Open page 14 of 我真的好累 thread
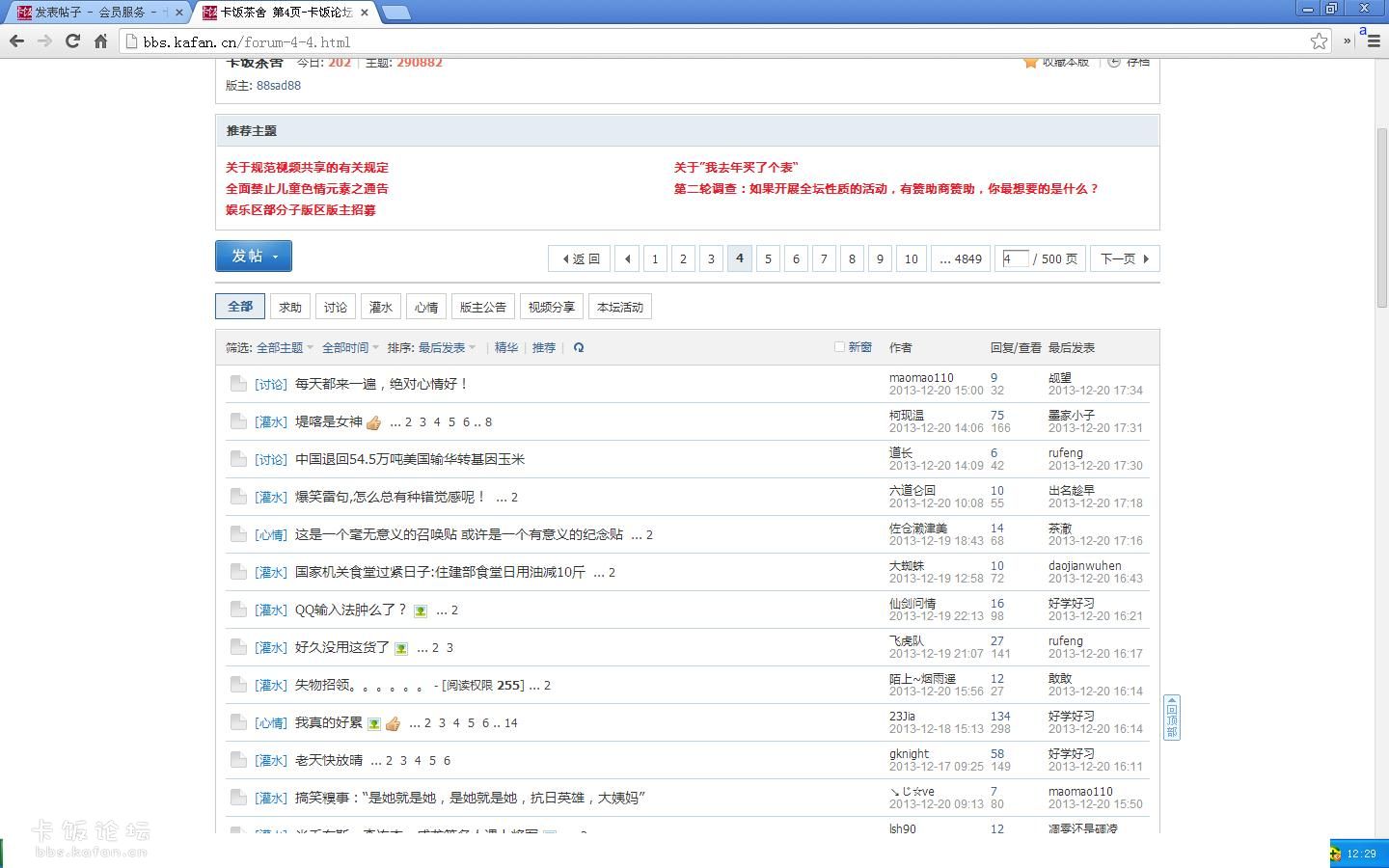The height and width of the screenshot is (868, 1389). pos(511,722)
